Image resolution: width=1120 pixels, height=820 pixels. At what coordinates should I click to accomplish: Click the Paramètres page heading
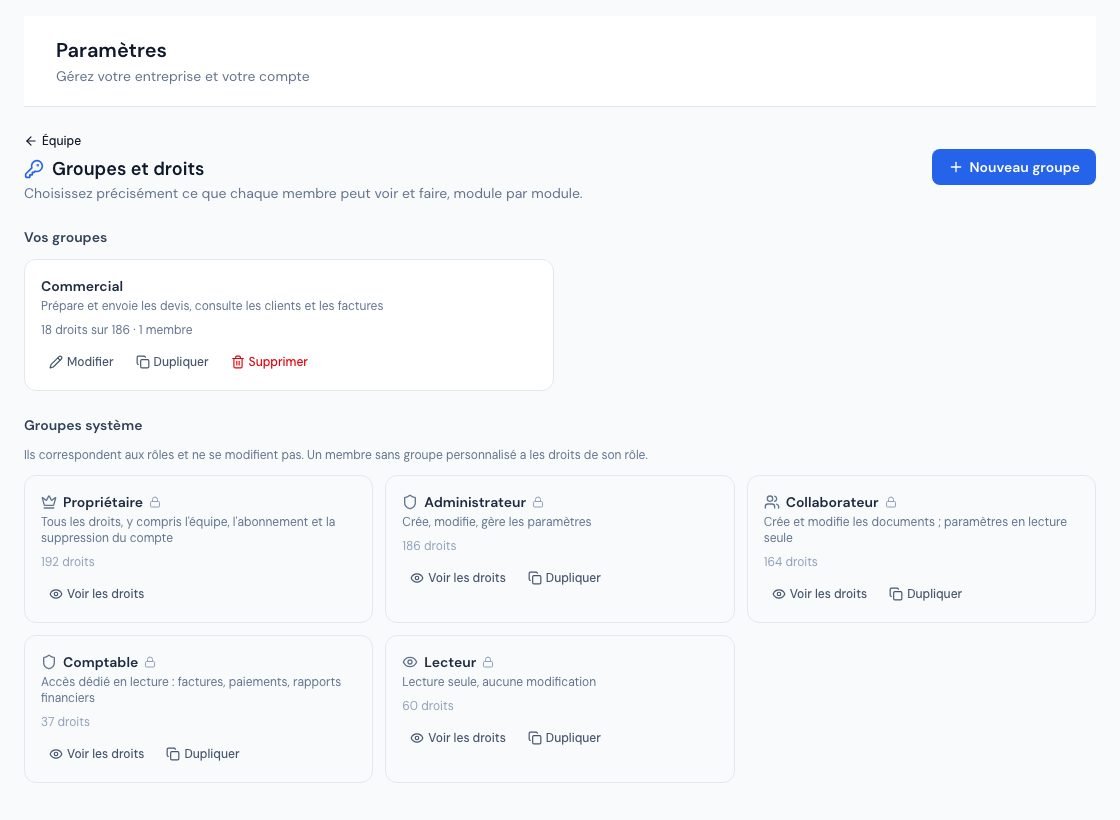[x=111, y=50]
